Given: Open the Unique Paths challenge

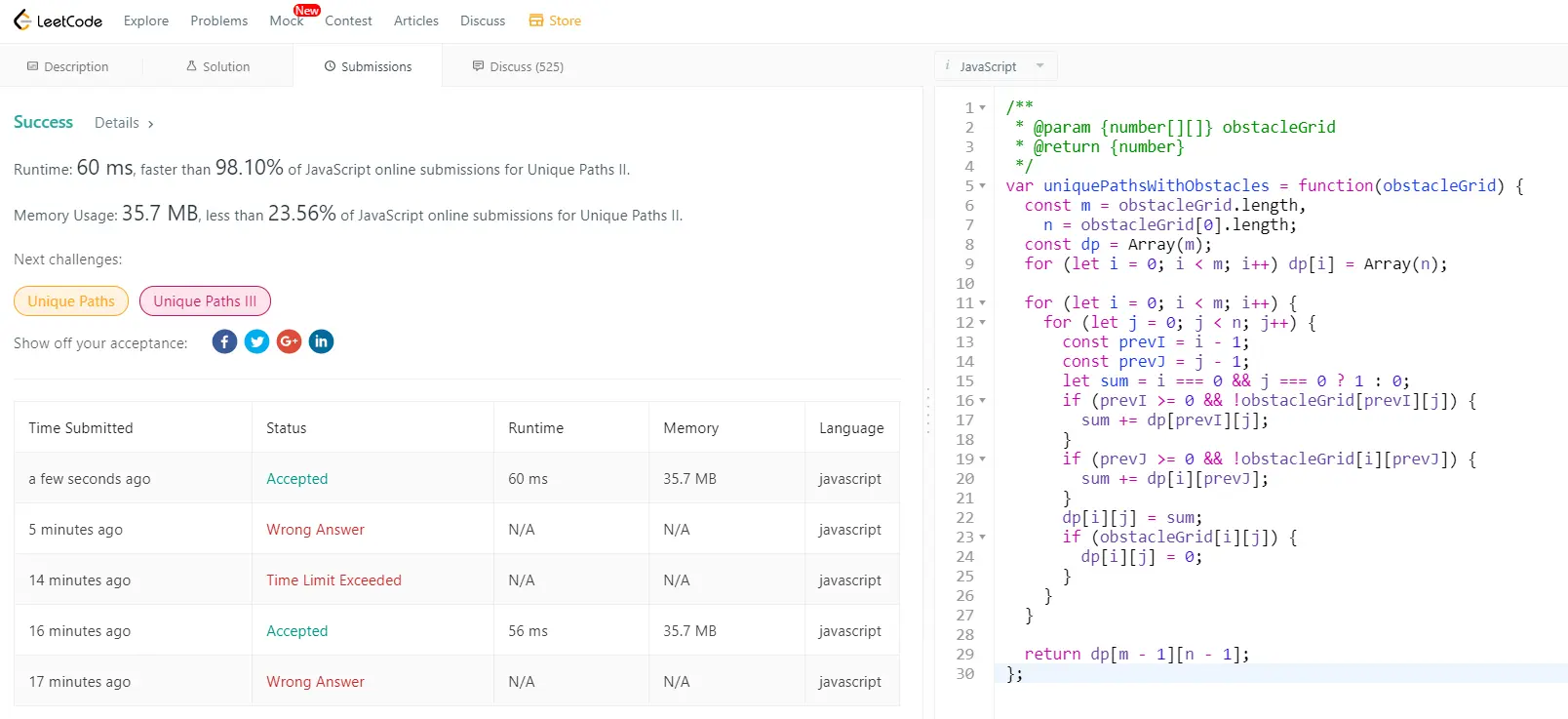Looking at the screenshot, I should 71,301.
